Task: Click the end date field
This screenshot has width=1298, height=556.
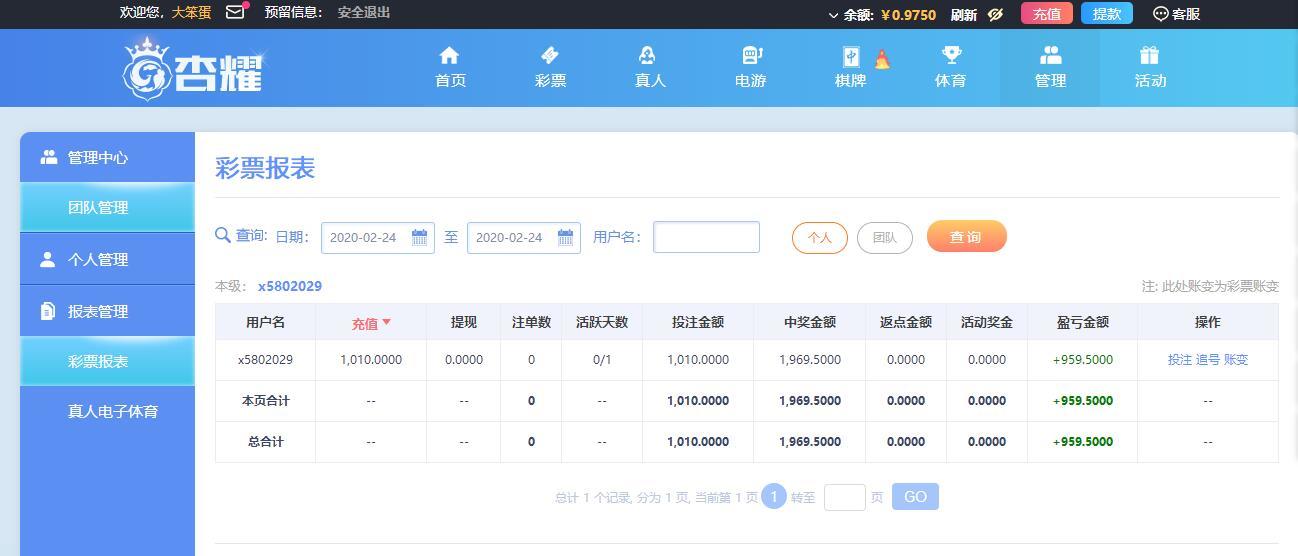Action: tap(523, 237)
